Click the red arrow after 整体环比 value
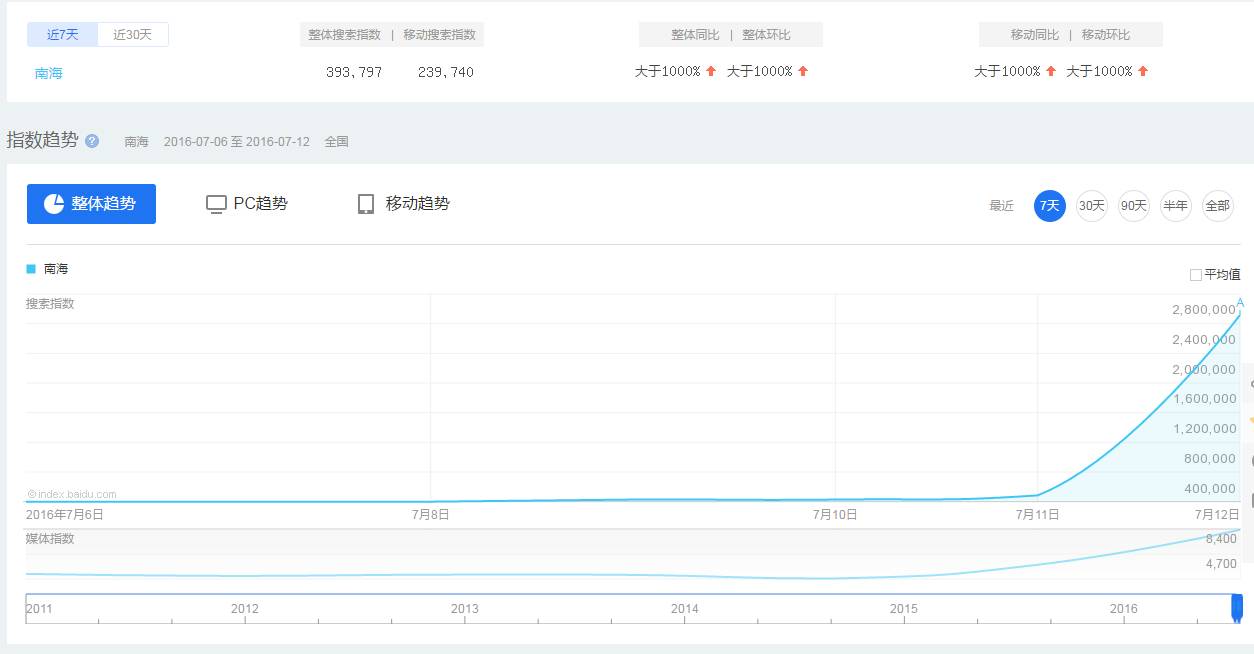This screenshot has width=1254, height=654. tap(803, 71)
